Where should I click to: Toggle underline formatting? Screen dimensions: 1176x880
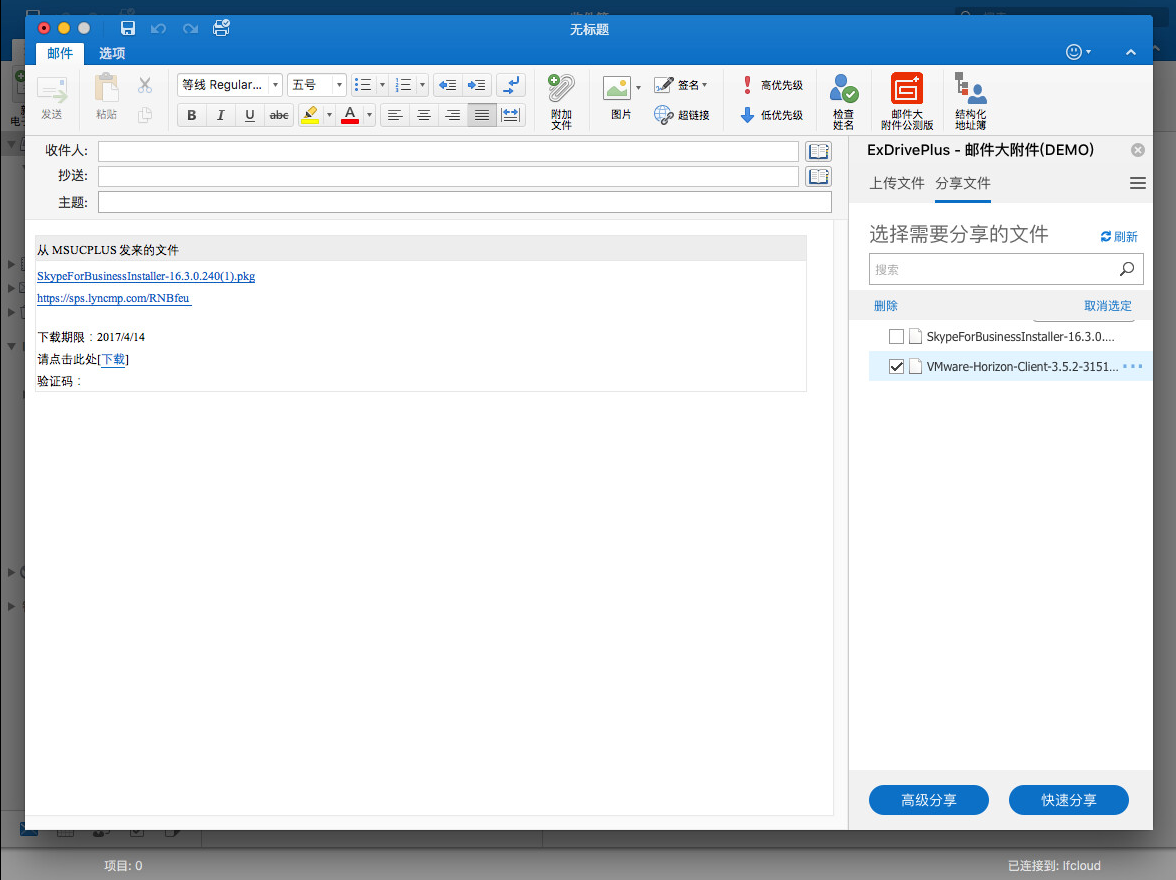pyautogui.click(x=250, y=115)
